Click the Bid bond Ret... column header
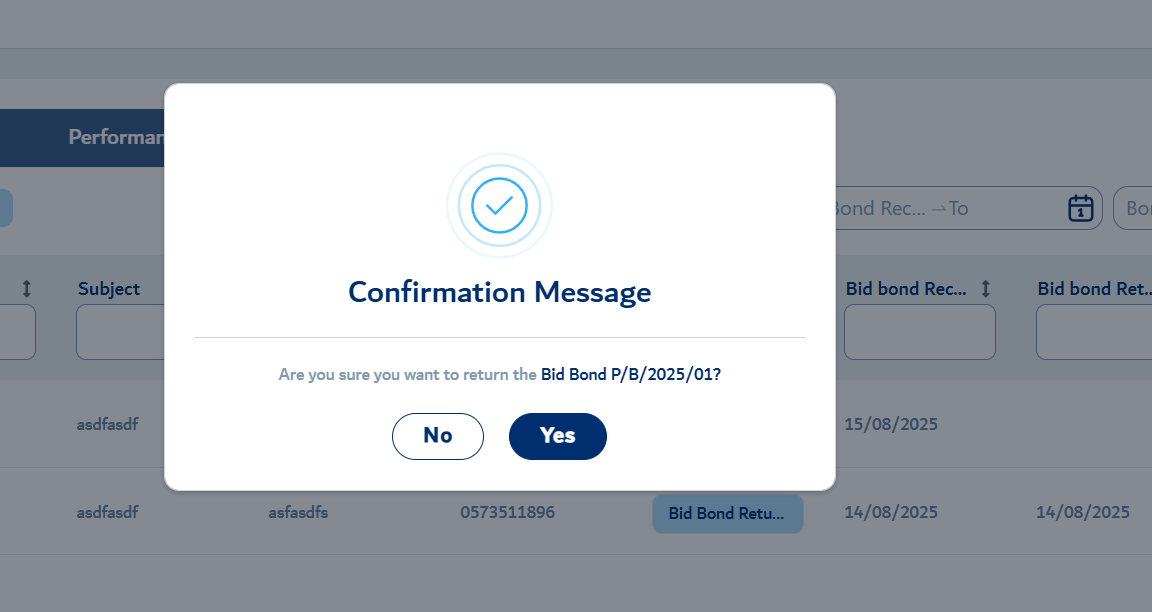Screen dimensions: 1152x612 pos(1094,289)
